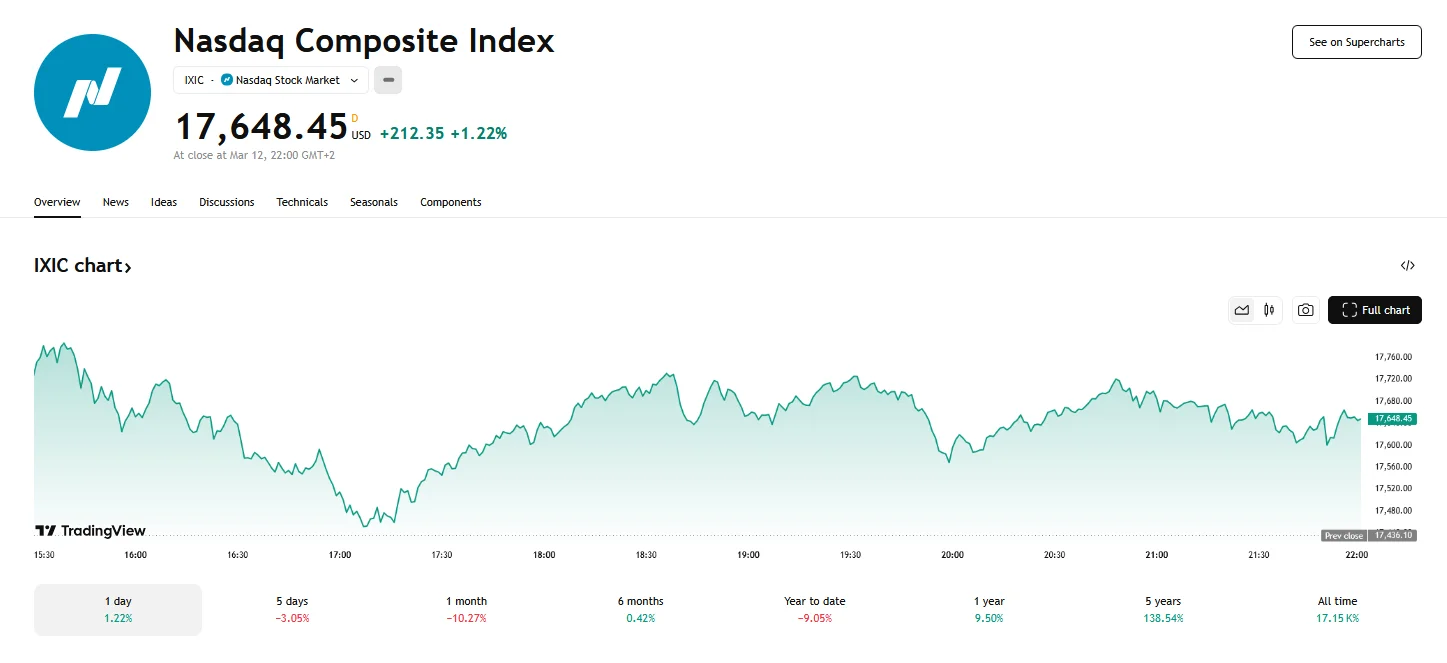Click the Nasdaq Composite circular logo

(x=92, y=92)
